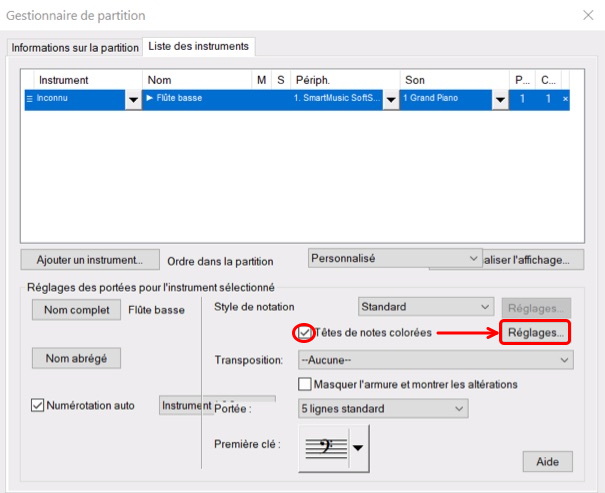Open the Style de notation Standard dropdown
605x493 pixels.
485,307
